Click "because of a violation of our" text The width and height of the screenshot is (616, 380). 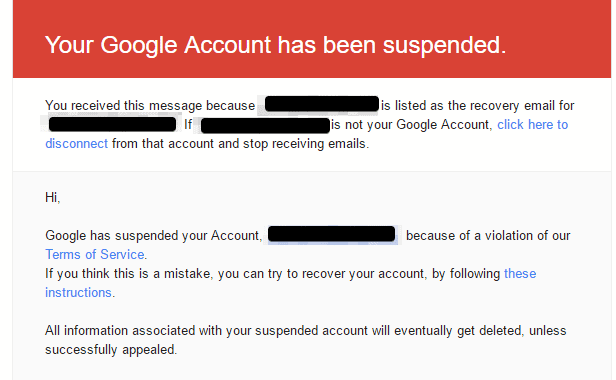click(x=488, y=235)
